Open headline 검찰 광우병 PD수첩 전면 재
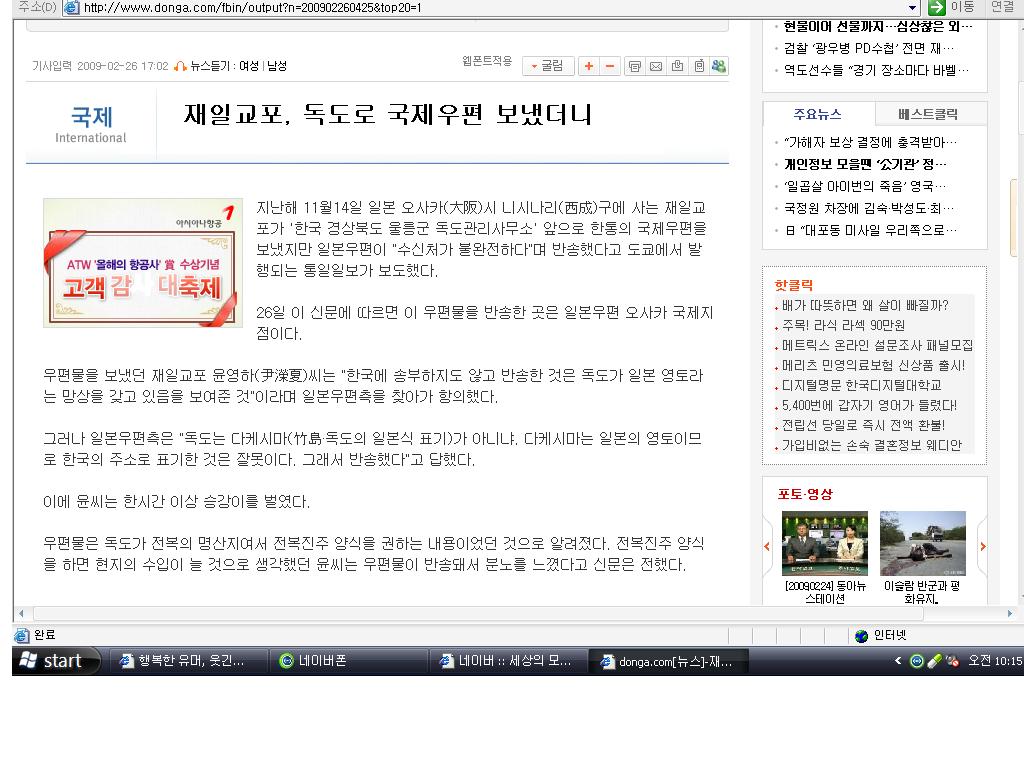 [869, 48]
